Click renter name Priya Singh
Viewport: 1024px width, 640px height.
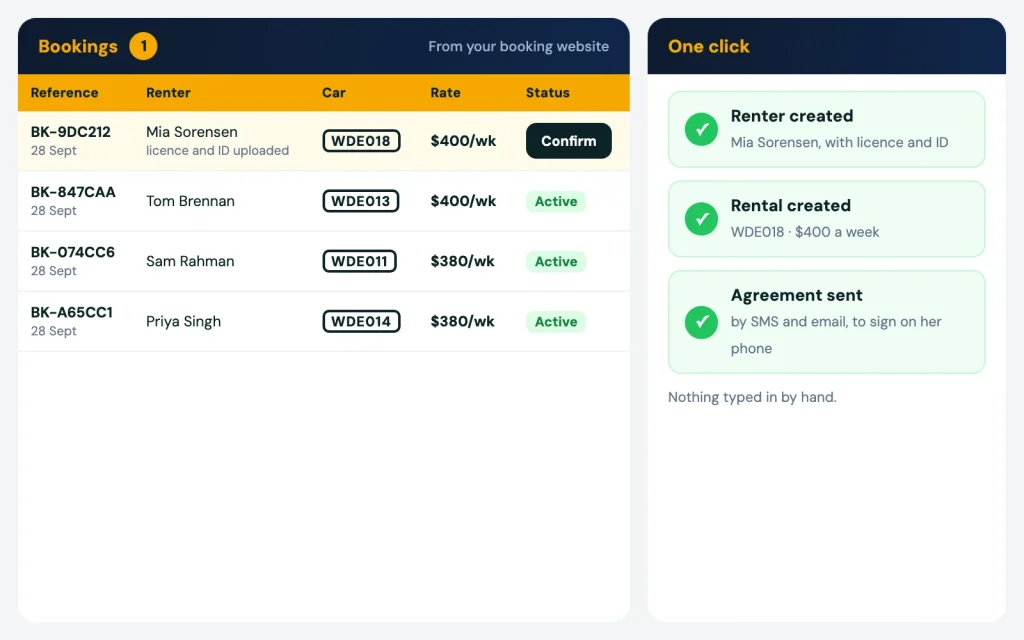(184, 321)
